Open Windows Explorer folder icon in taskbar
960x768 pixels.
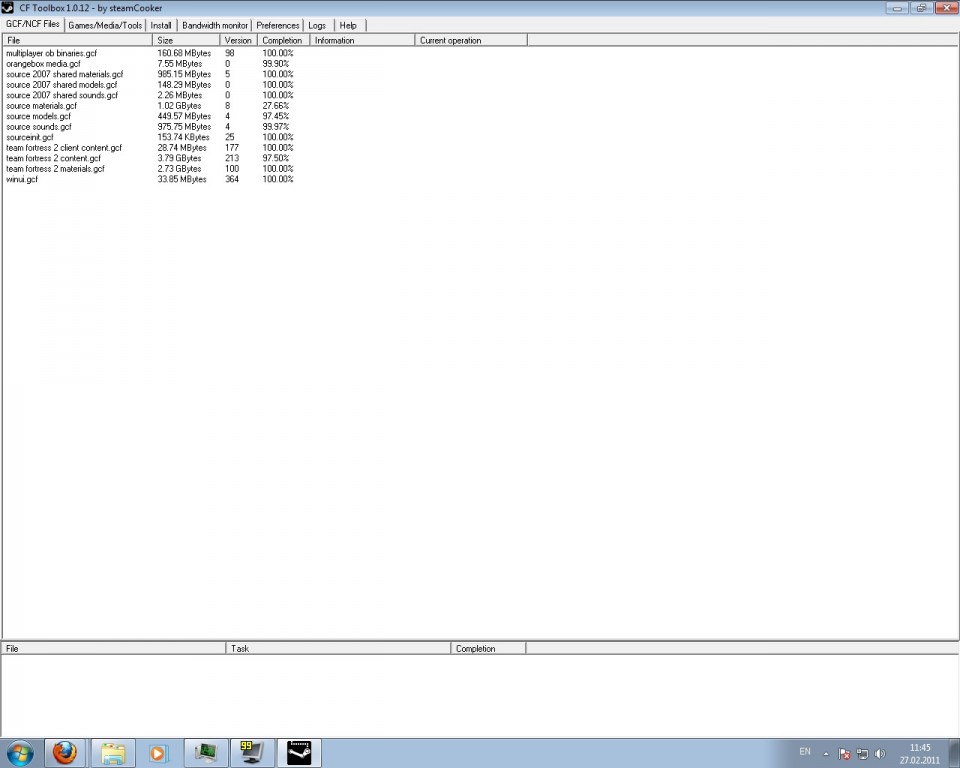(x=113, y=753)
